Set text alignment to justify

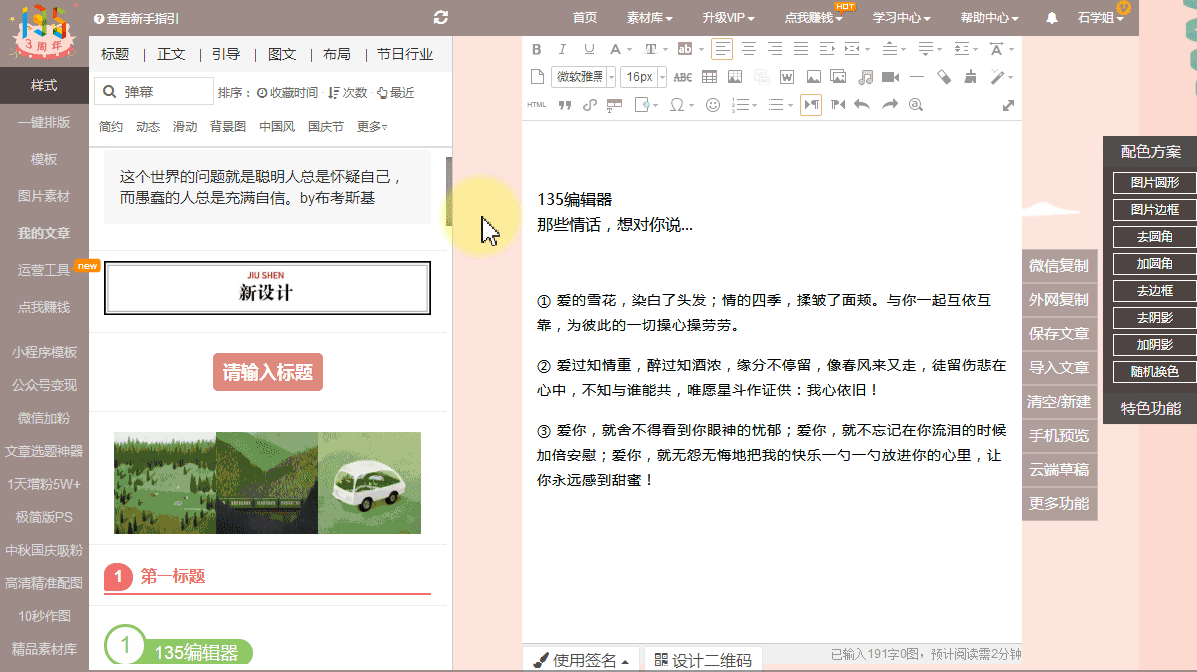point(801,50)
